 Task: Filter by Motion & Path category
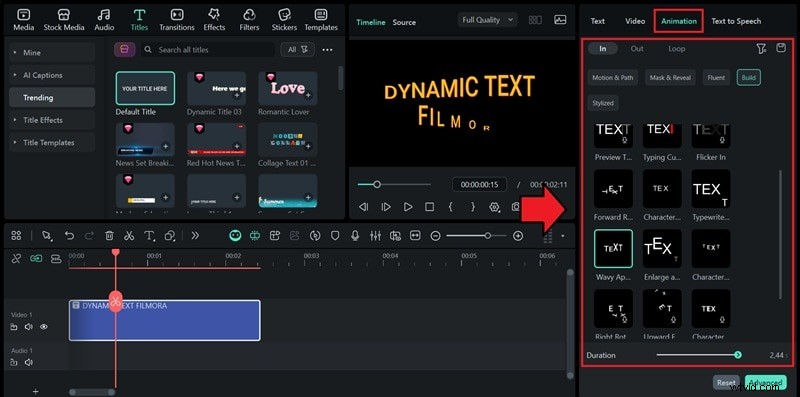pos(612,78)
